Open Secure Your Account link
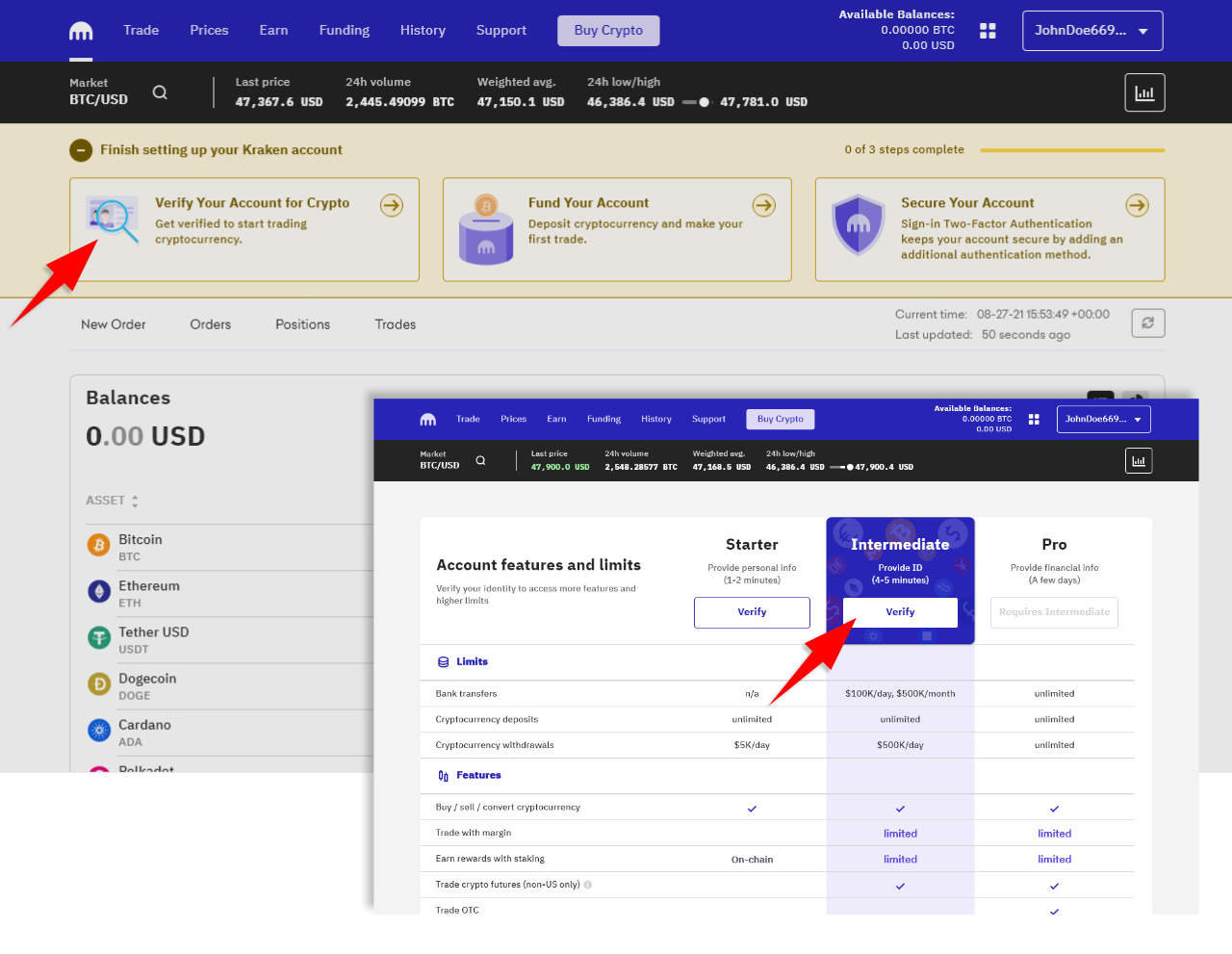Viewport: 1232px width, 954px height. 967,203
